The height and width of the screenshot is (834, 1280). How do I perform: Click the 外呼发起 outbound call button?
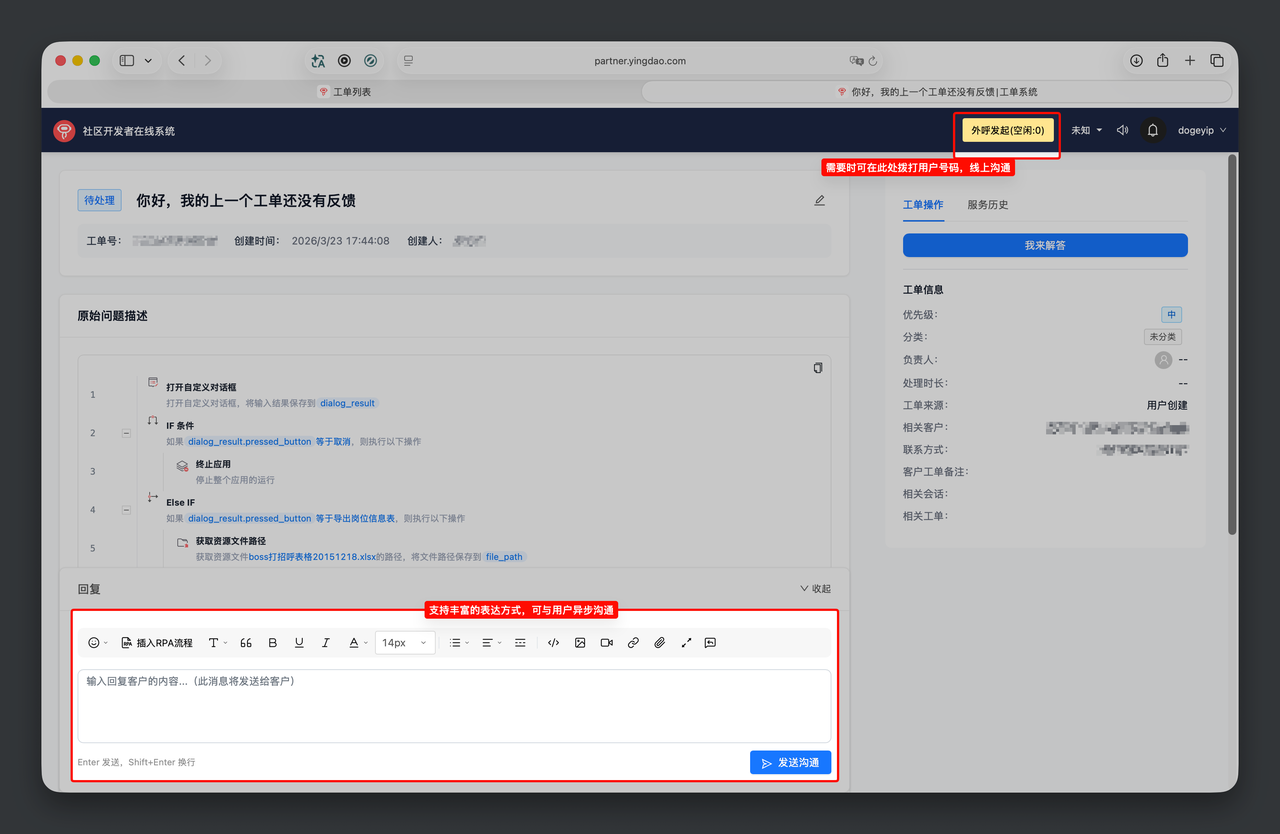1007,130
